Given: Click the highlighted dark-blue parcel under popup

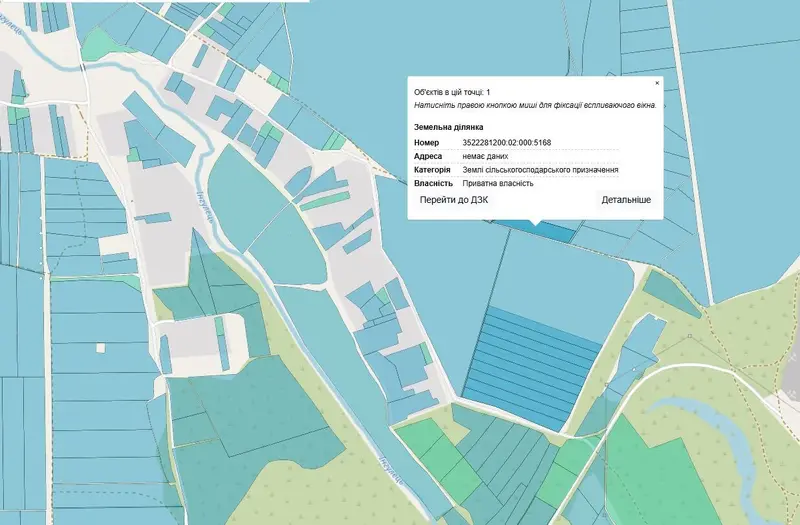Looking at the screenshot, I should pyautogui.click(x=556, y=232).
